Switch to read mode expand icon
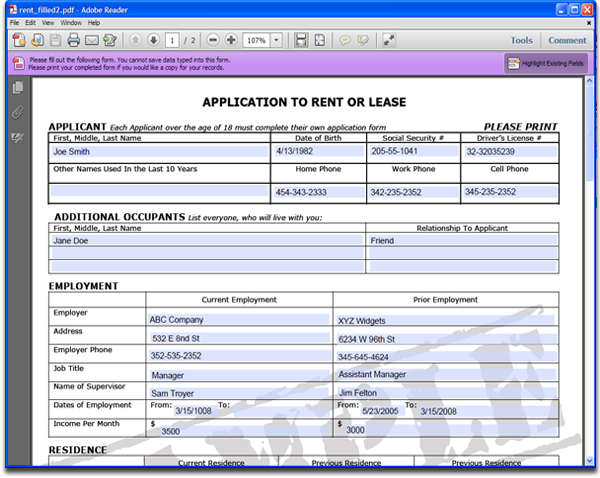The height and width of the screenshot is (478, 600). coord(389,40)
